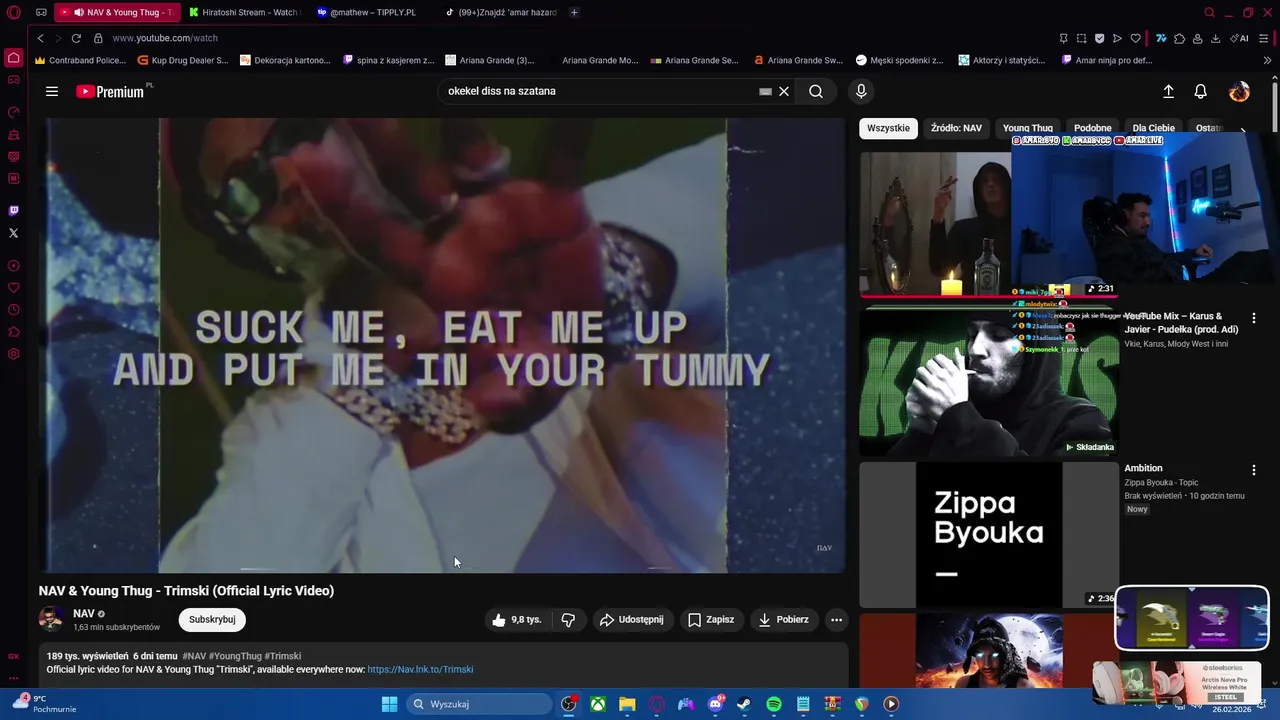
Task: Open the account avatar menu
Action: [1239, 91]
